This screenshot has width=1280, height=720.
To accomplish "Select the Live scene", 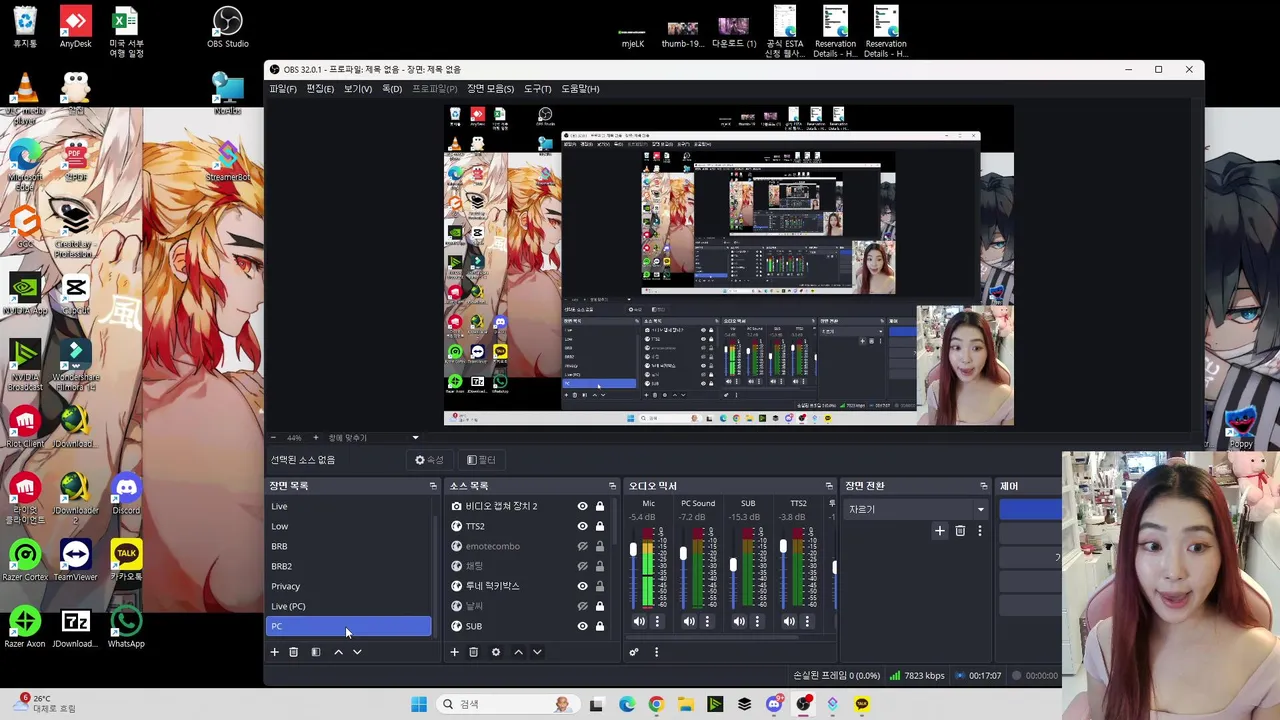I will tap(349, 506).
